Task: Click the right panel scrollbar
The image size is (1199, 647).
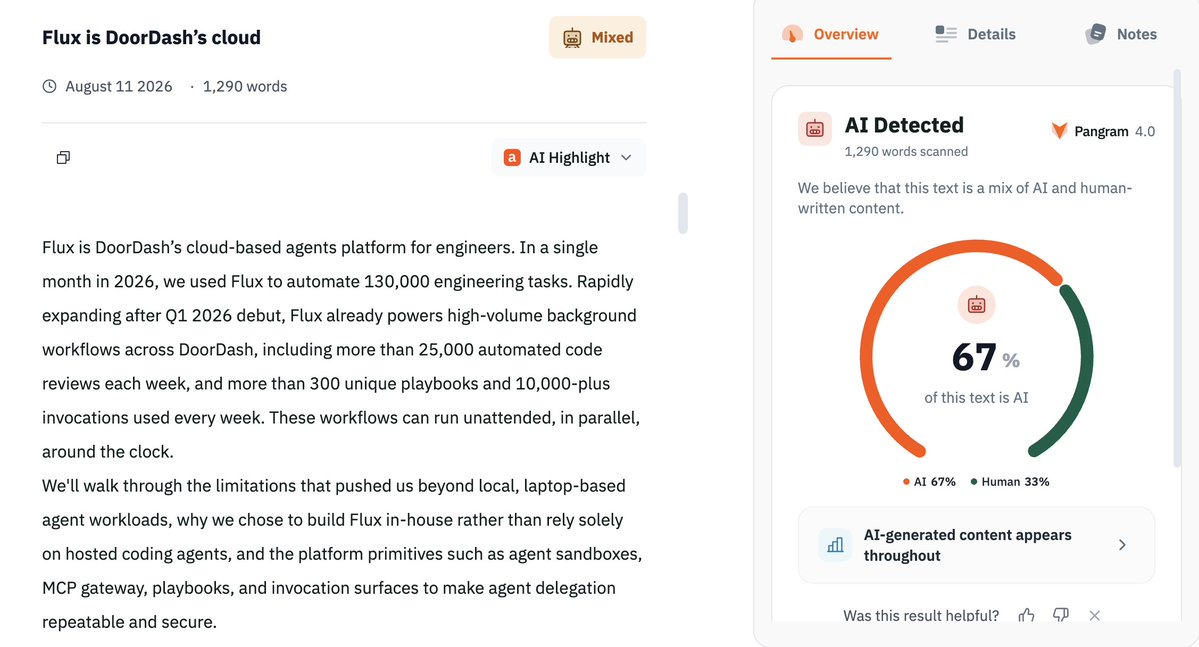Action: [x=1178, y=268]
